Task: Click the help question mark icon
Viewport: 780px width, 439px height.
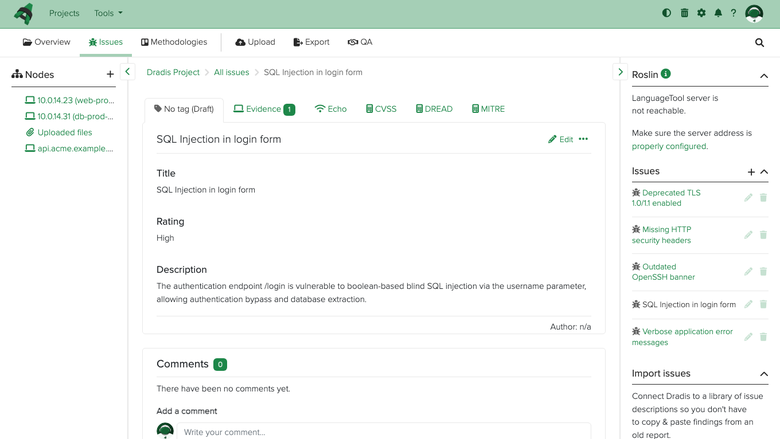Action: click(x=733, y=13)
